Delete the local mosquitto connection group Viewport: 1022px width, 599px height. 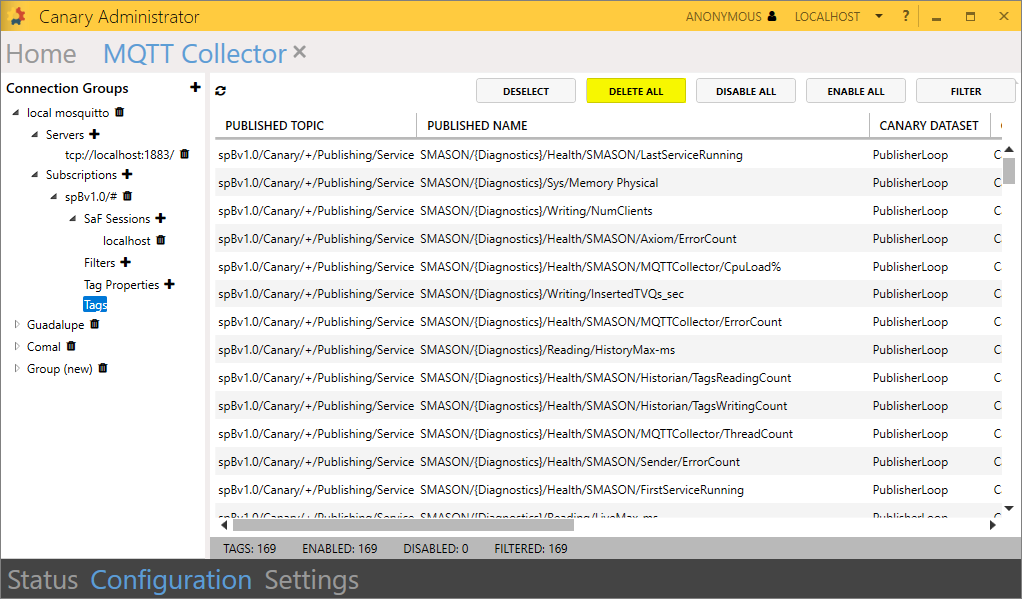[x=120, y=113]
